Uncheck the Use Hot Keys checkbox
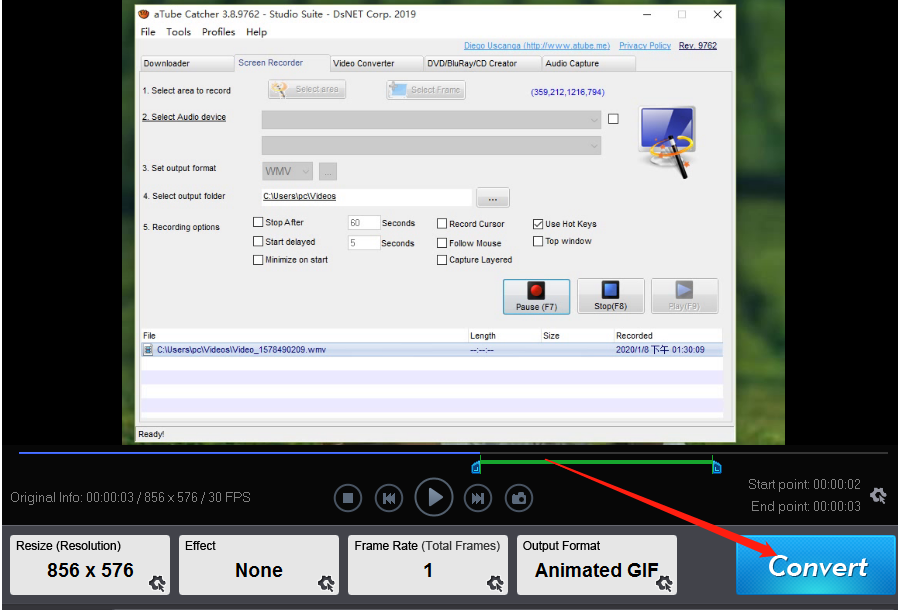The height and width of the screenshot is (610, 898). tap(538, 224)
